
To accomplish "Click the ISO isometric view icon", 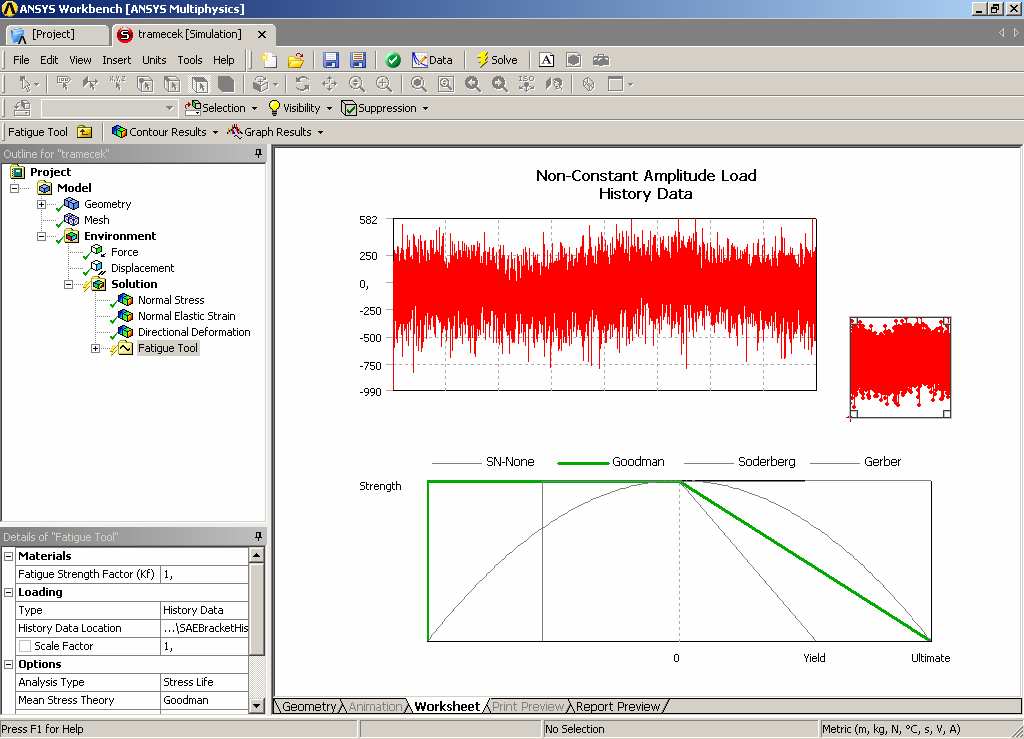I will click(526, 84).
